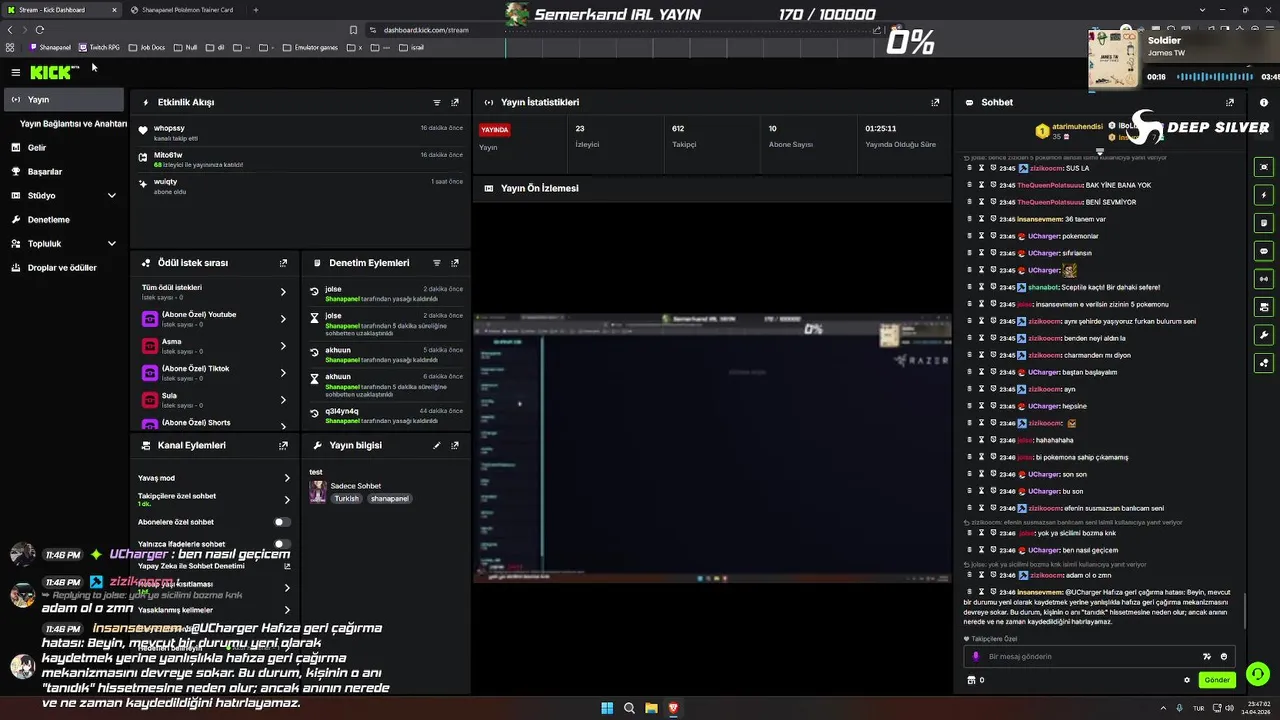Image resolution: width=1280 pixels, height=720 pixels.
Task: Send chat message with Gönder button
Action: click(x=1217, y=680)
